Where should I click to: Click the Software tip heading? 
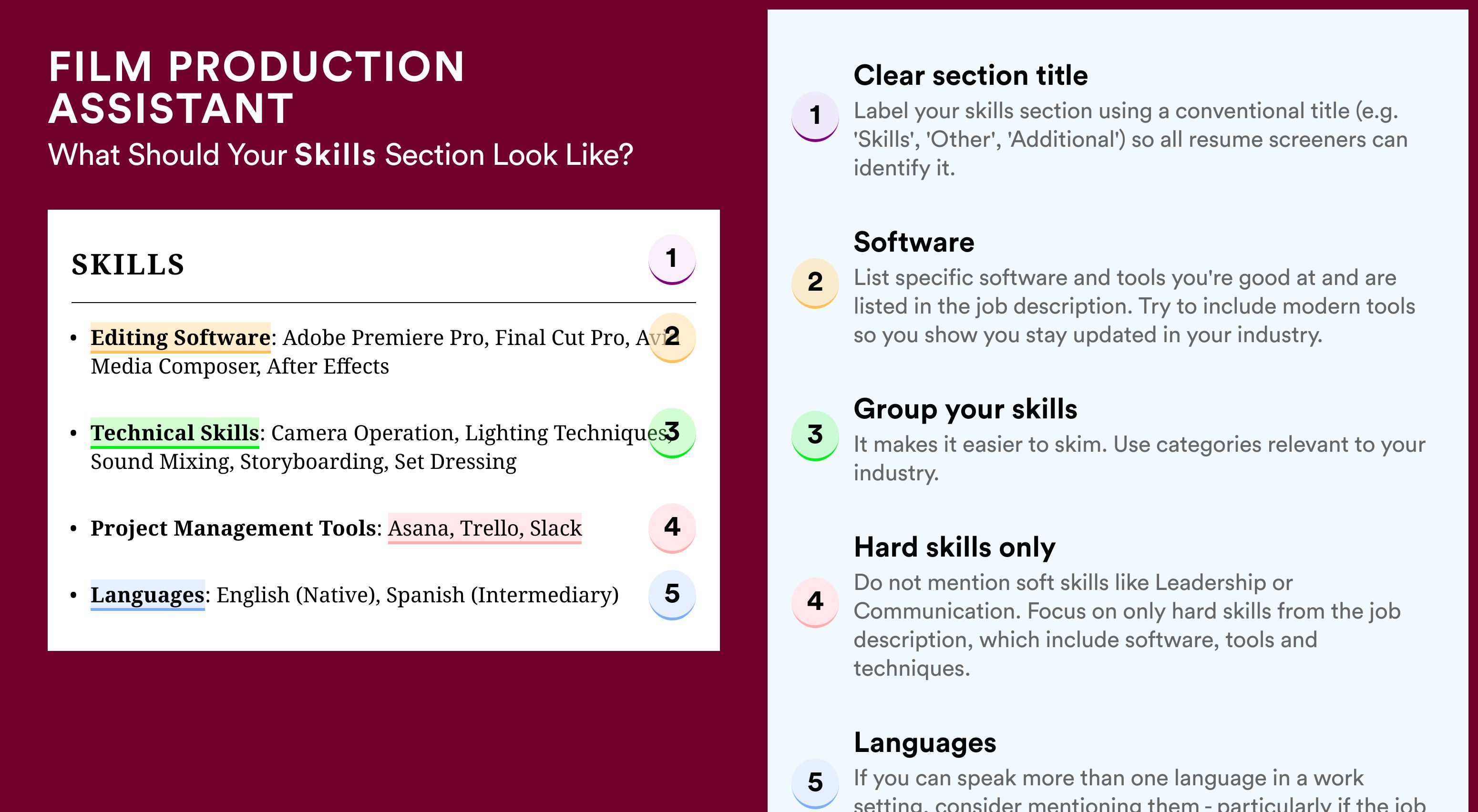click(x=914, y=242)
